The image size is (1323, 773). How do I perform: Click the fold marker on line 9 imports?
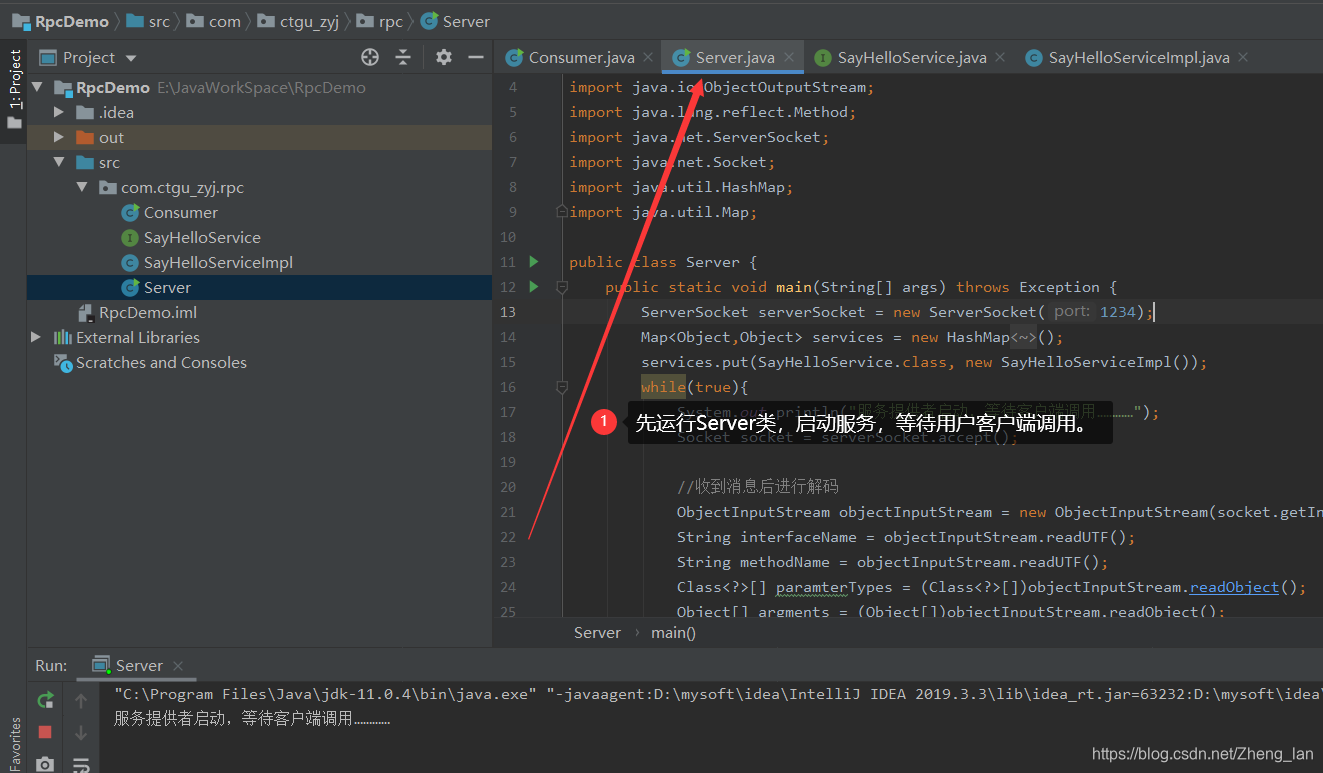coord(562,211)
